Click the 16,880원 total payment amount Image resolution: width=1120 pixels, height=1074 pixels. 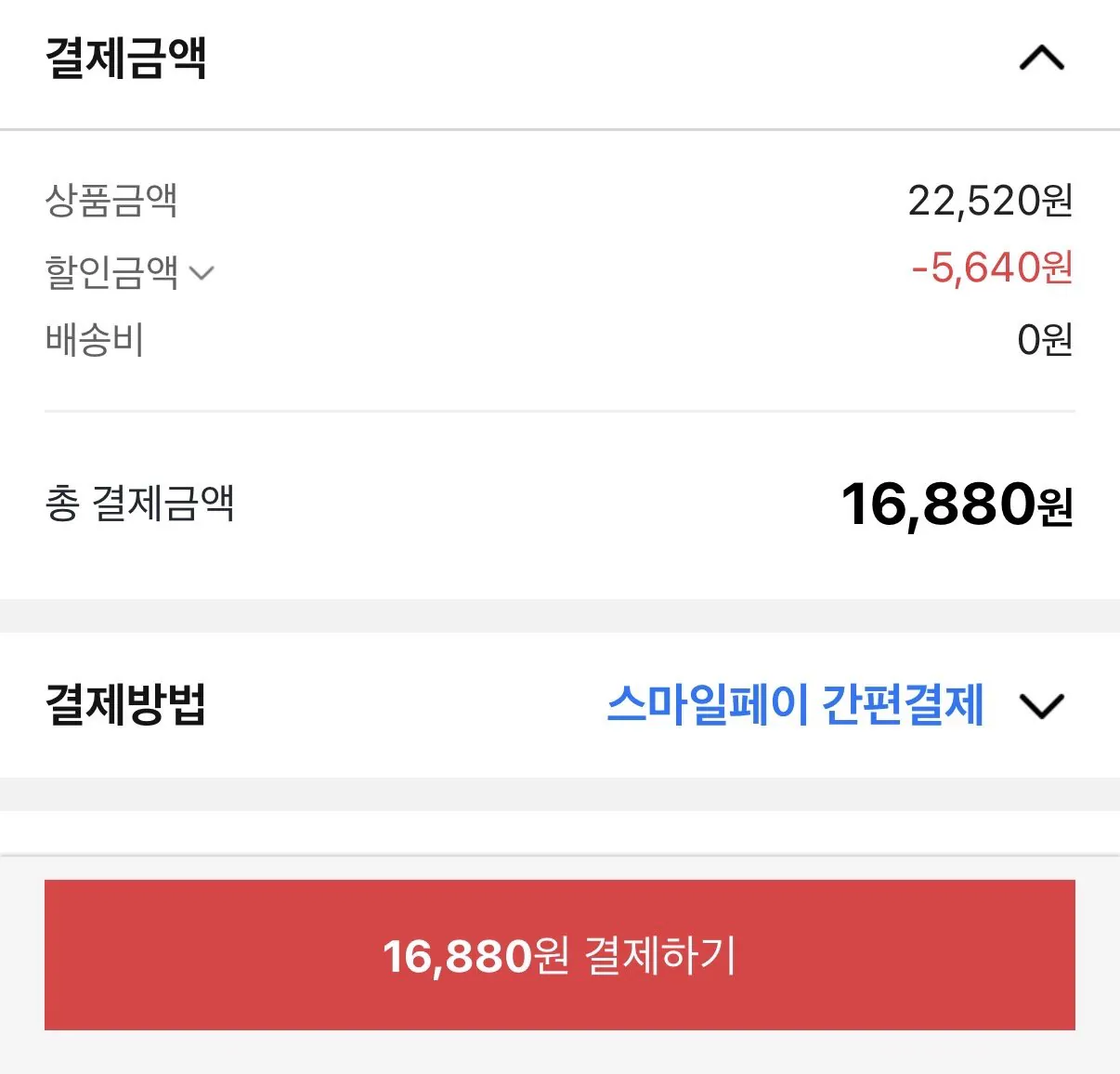[957, 503]
